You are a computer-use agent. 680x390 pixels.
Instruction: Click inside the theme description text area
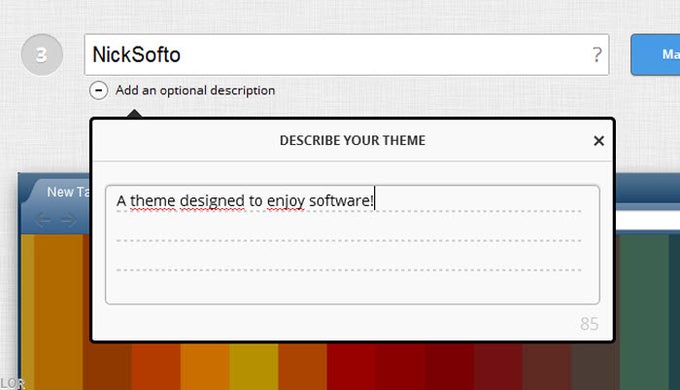(352, 245)
